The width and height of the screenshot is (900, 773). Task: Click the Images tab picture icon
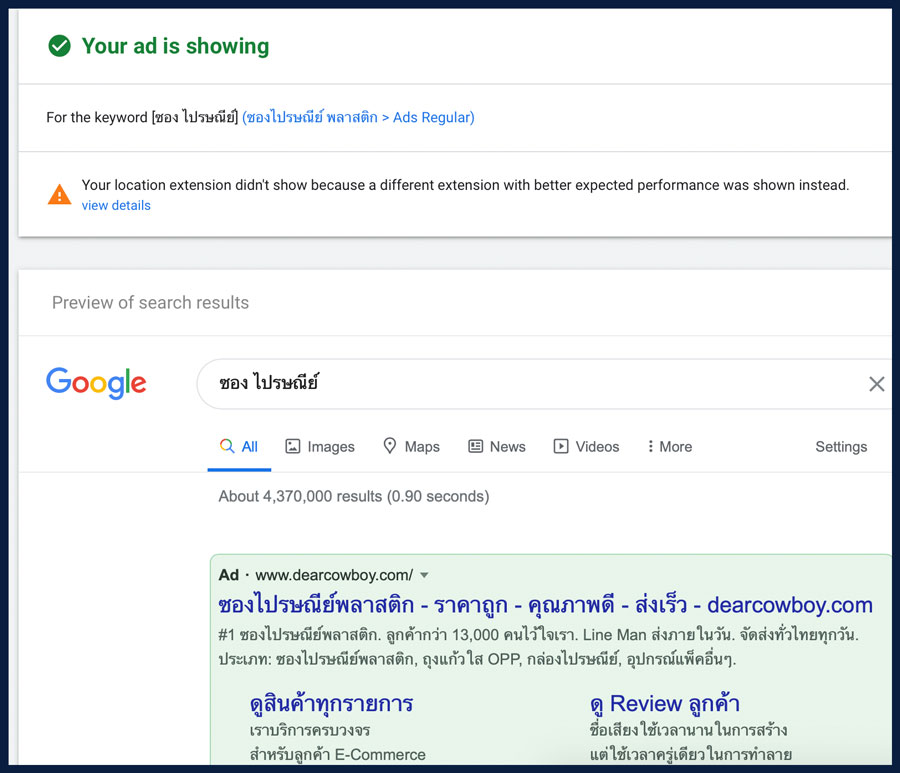click(293, 446)
